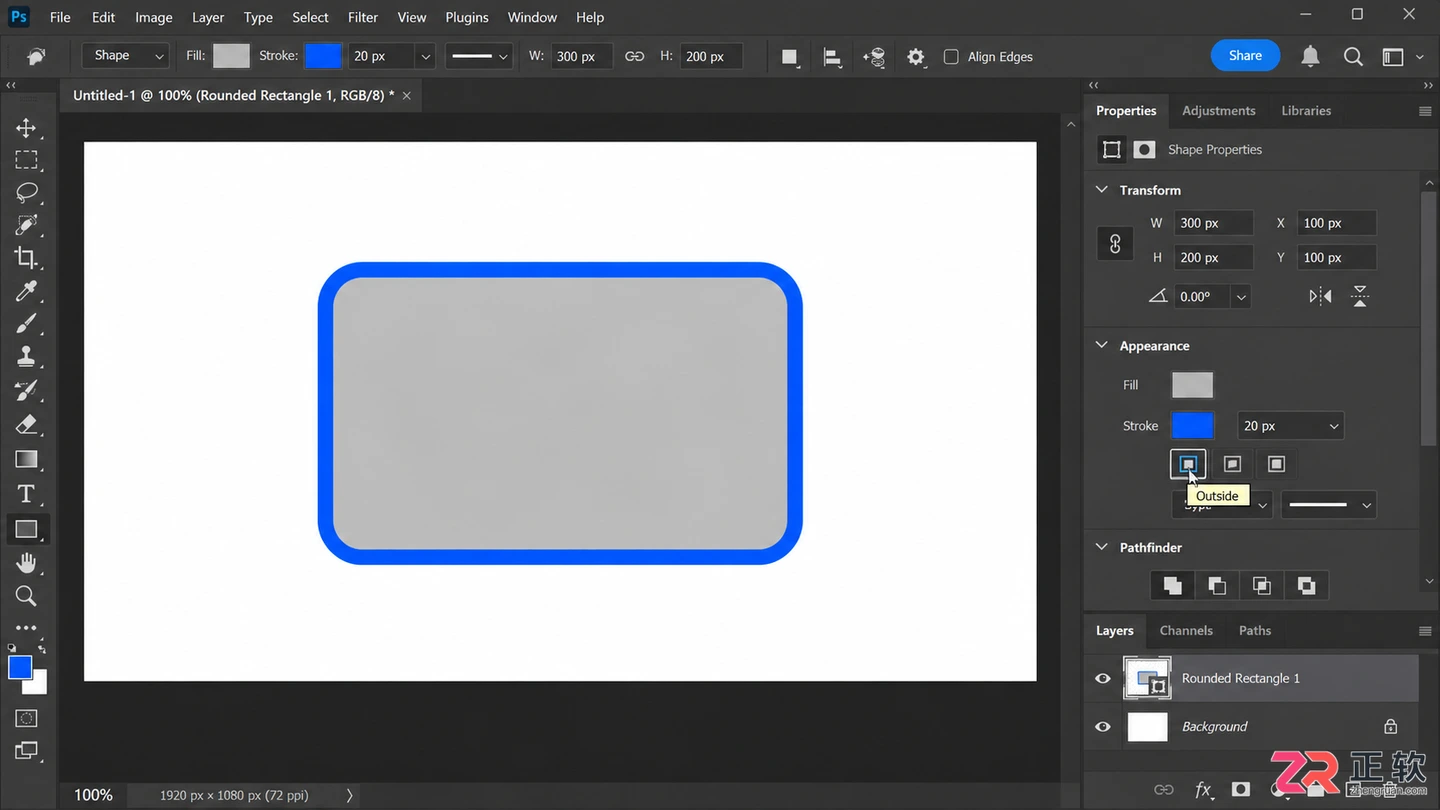Select the Lasso tool
Image resolution: width=1440 pixels, height=810 pixels.
(26, 192)
